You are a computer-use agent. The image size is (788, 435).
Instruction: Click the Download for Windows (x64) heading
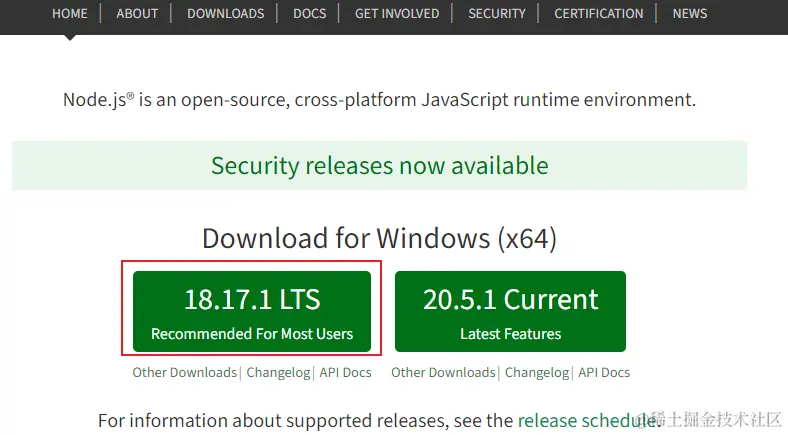tap(379, 238)
